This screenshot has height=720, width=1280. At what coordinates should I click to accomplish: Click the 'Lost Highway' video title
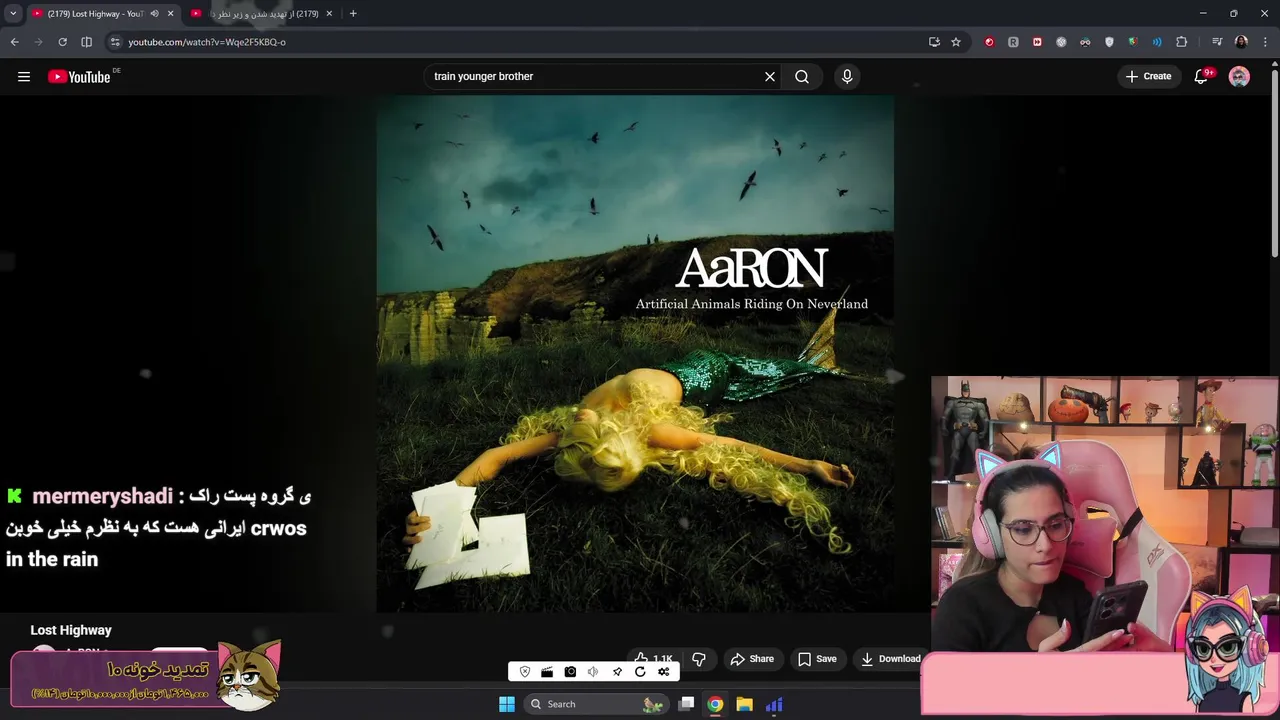pyautogui.click(x=71, y=630)
